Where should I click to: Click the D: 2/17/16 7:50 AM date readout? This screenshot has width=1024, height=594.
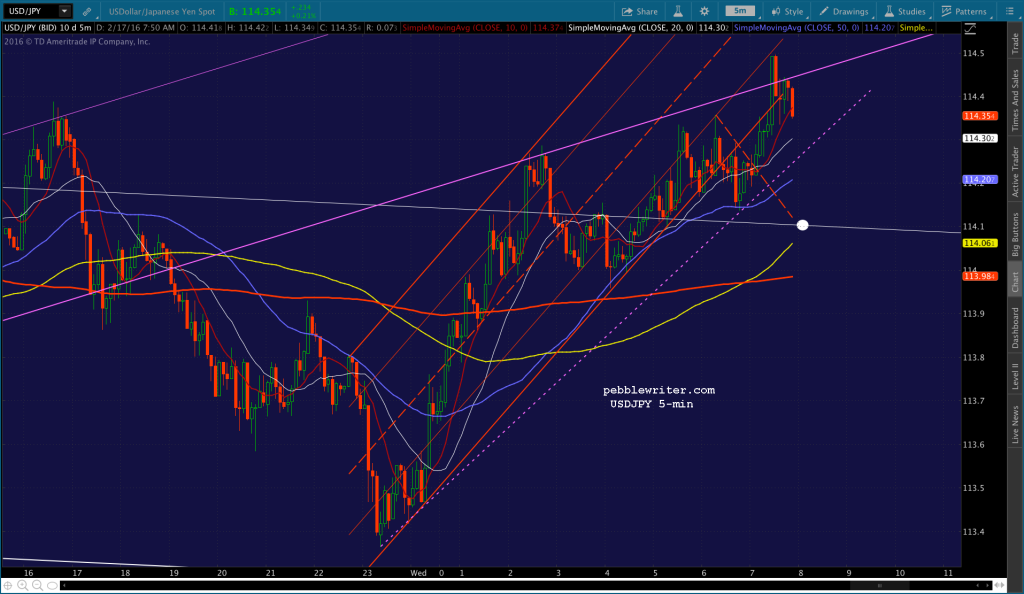136,28
